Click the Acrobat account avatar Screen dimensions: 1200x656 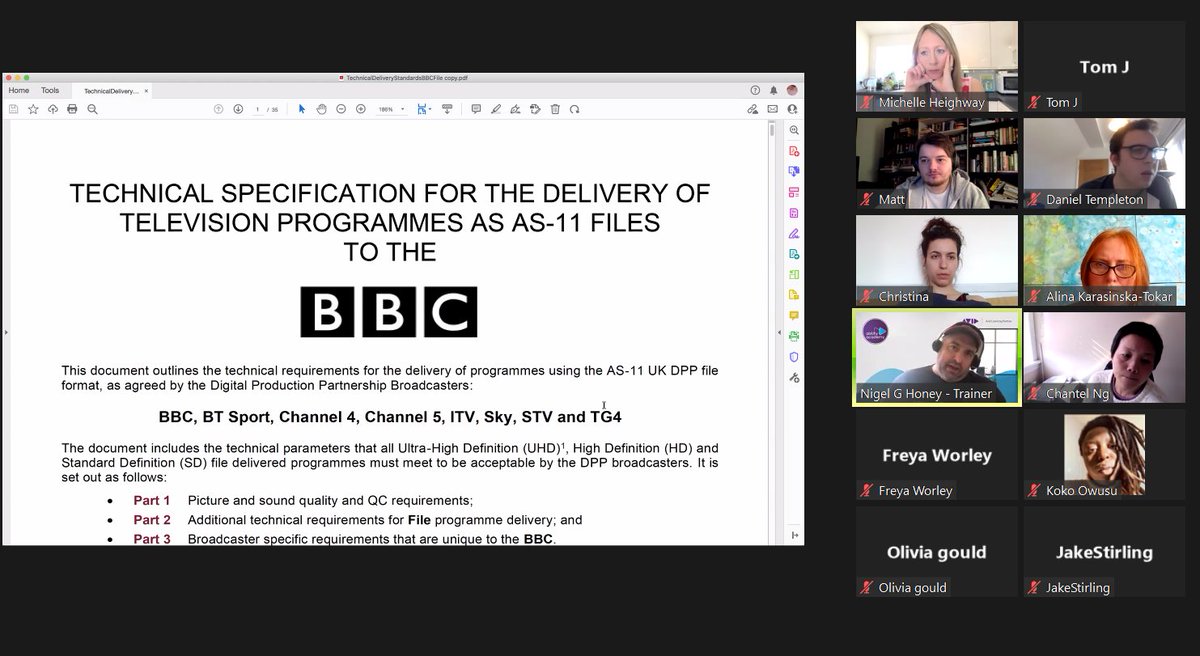click(x=792, y=90)
